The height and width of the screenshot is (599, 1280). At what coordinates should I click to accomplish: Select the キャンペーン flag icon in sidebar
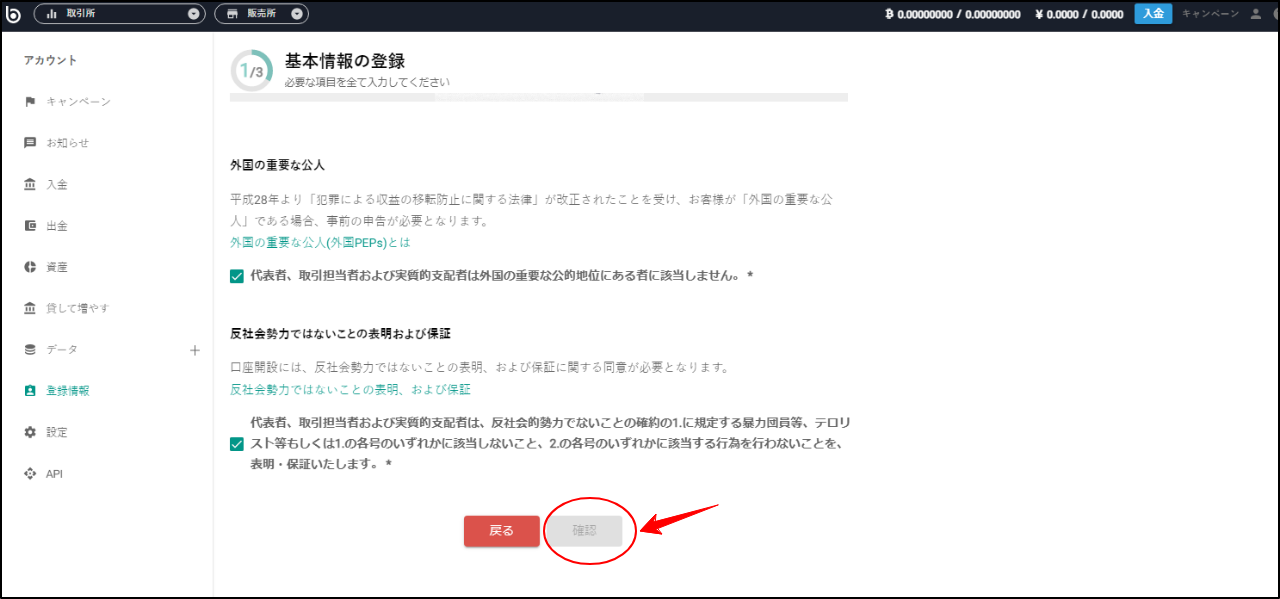pyautogui.click(x=31, y=100)
